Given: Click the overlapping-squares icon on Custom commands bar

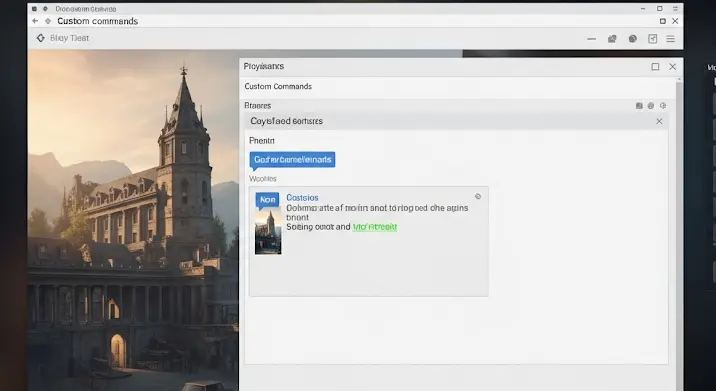Looking at the screenshot, I should pyautogui.click(x=663, y=21).
